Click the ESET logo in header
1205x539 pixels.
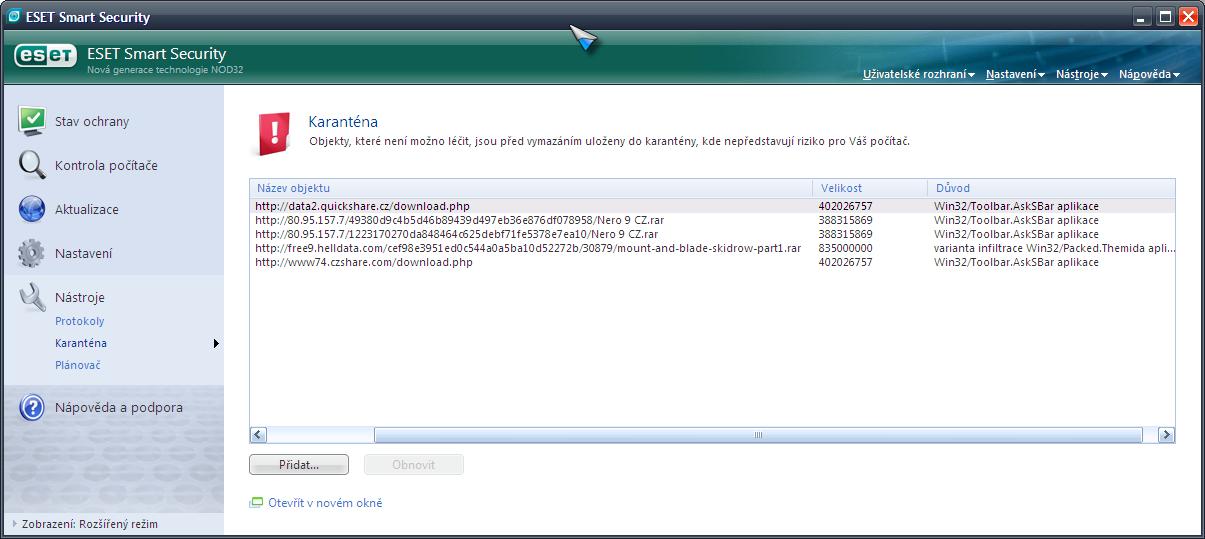(46, 57)
